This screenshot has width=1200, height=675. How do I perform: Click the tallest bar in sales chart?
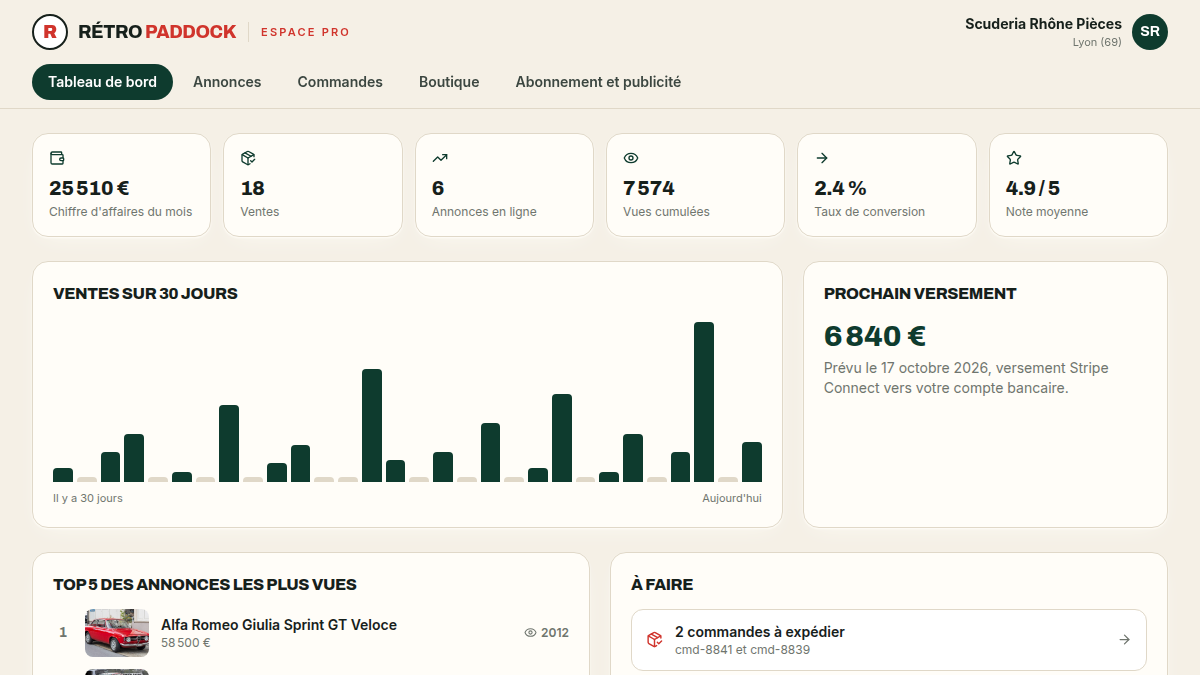point(704,402)
